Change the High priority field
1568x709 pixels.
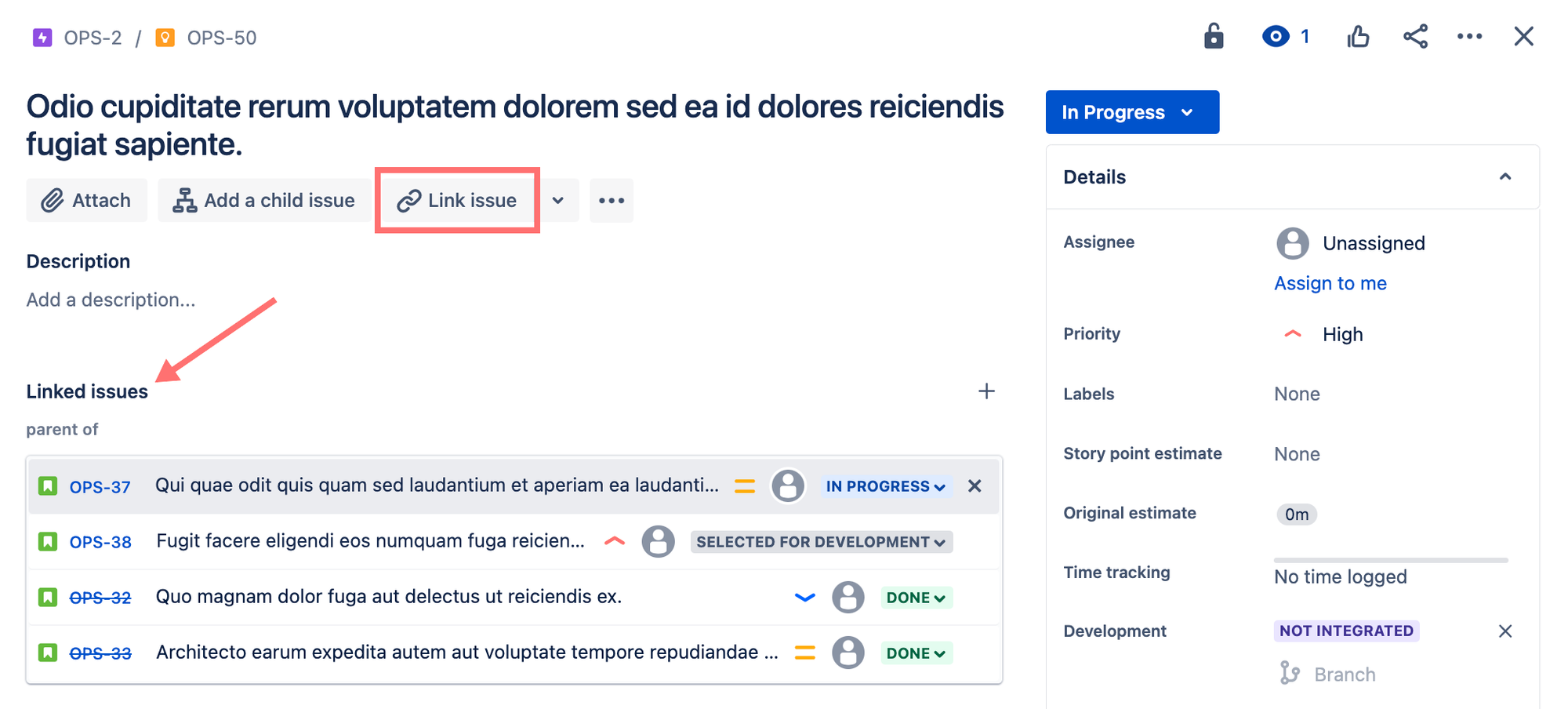pyautogui.click(x=1323, y=334)
